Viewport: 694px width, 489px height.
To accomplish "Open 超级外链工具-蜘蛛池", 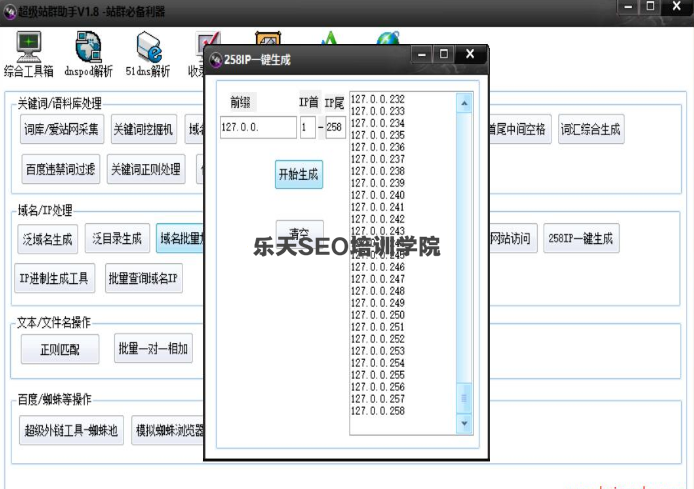I will click(x=71, y=430).
